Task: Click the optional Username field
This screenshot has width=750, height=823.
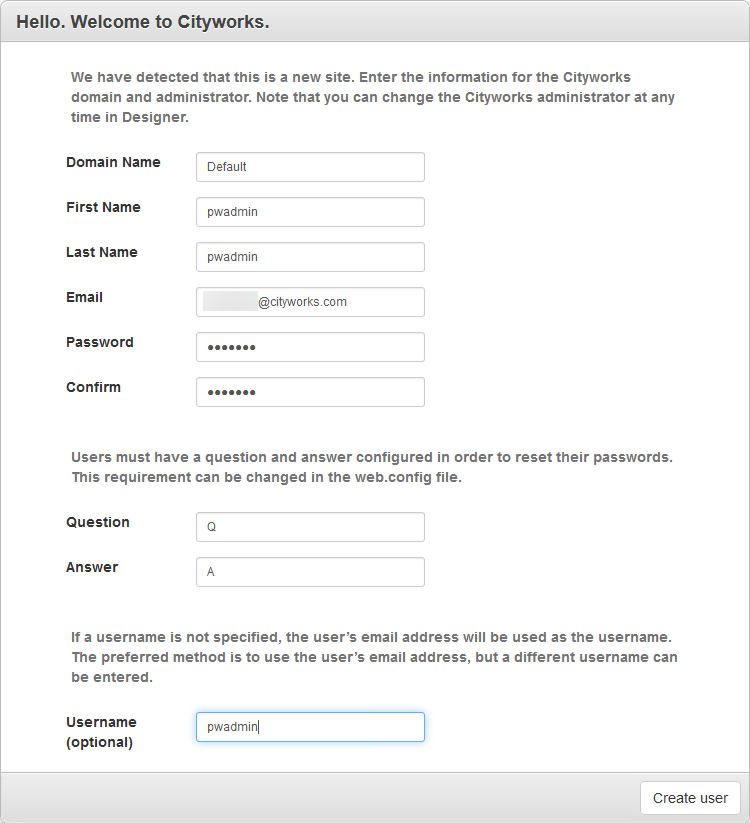Action: coord(310,727)
